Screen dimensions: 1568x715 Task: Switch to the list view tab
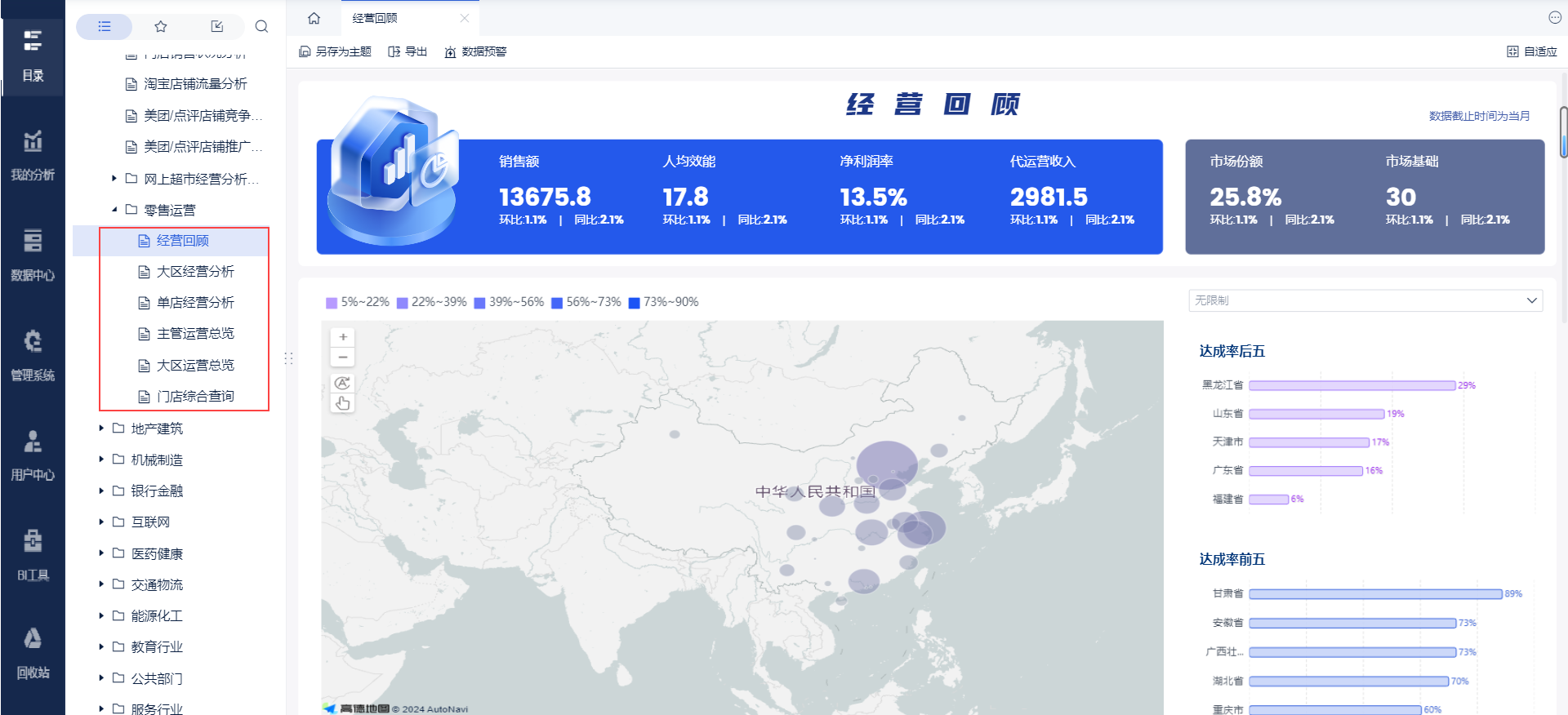click(105, 27)
